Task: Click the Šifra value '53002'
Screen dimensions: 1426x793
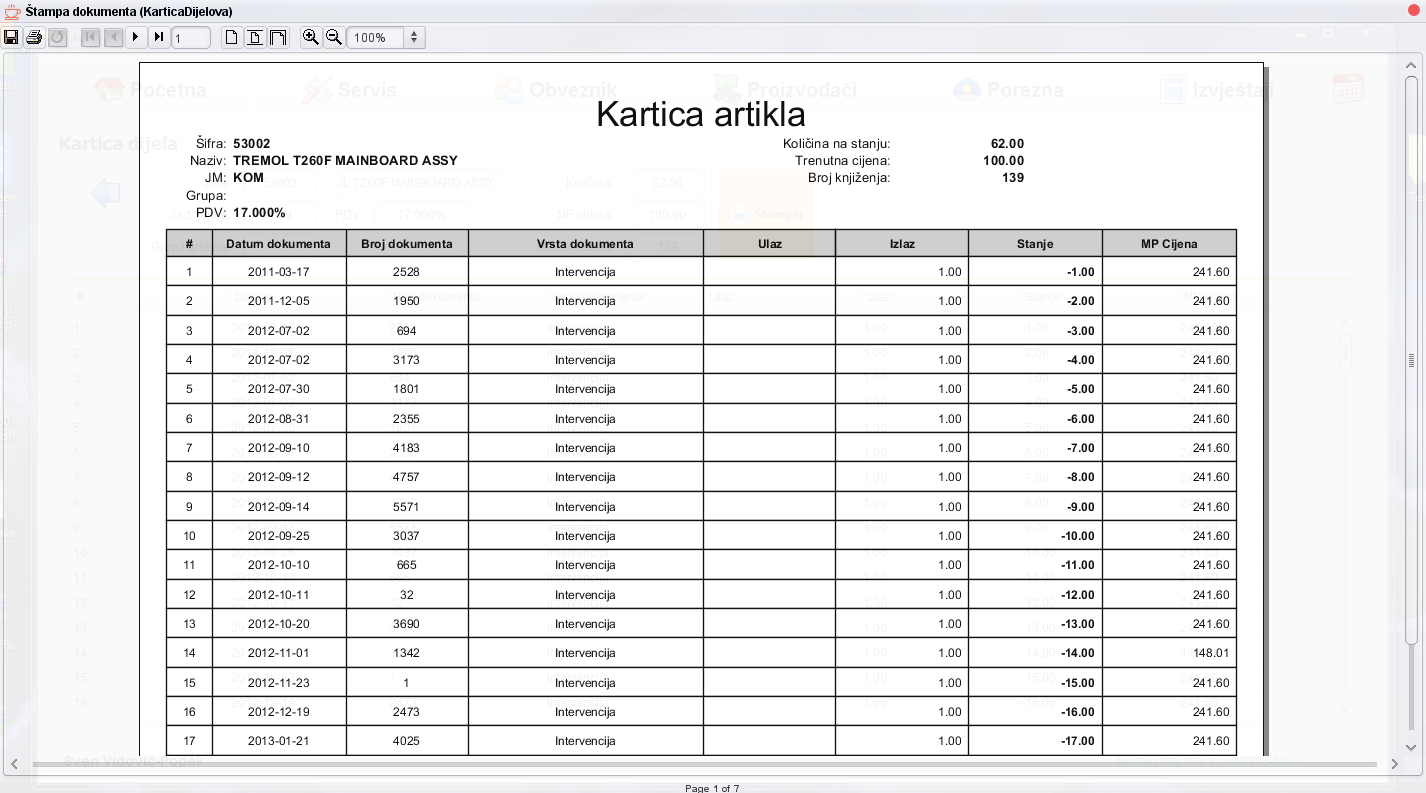Action: click(x=252, y=143)
